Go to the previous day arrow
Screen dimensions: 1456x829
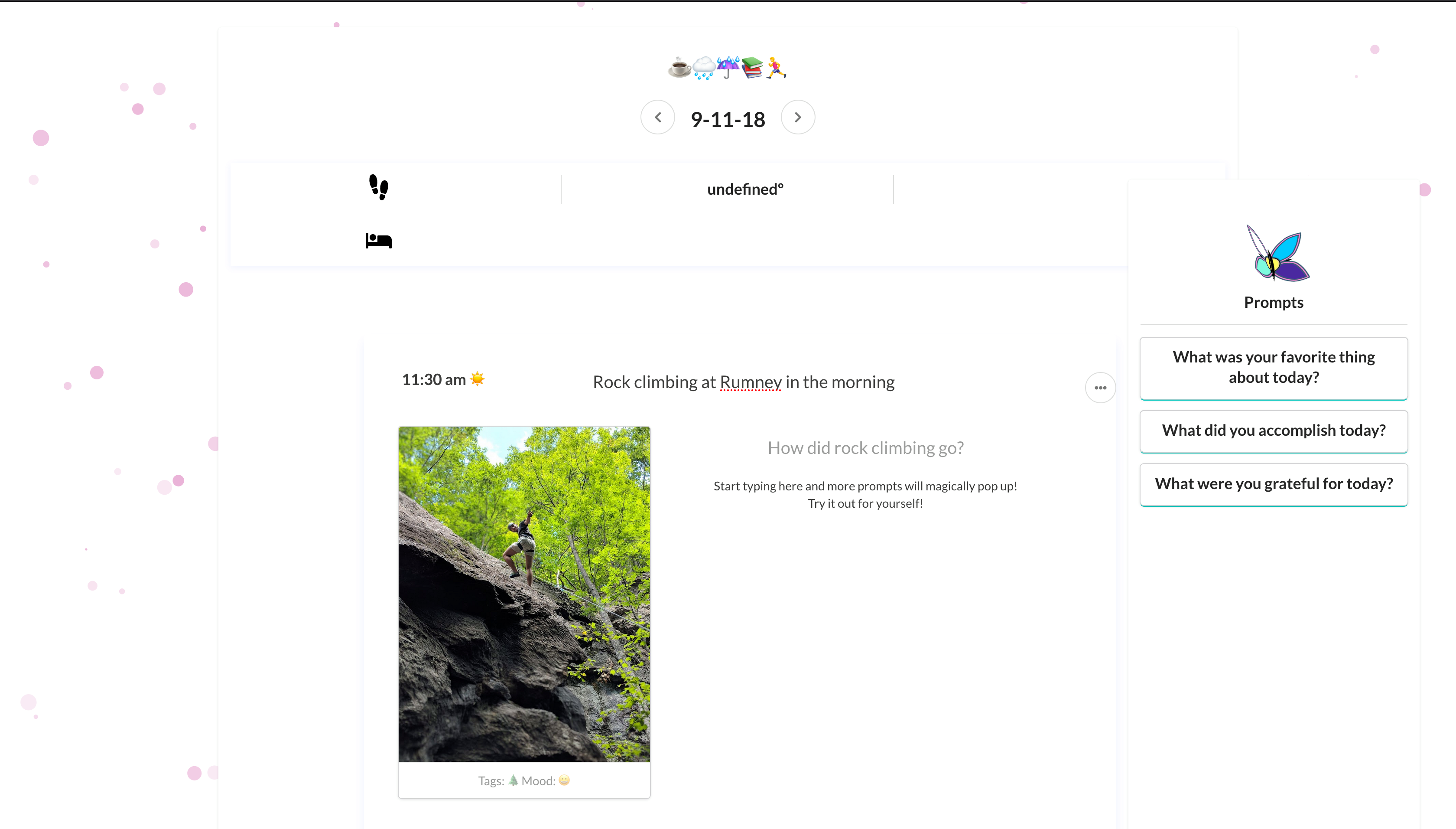pyautogui.click(x=658, y=117)
